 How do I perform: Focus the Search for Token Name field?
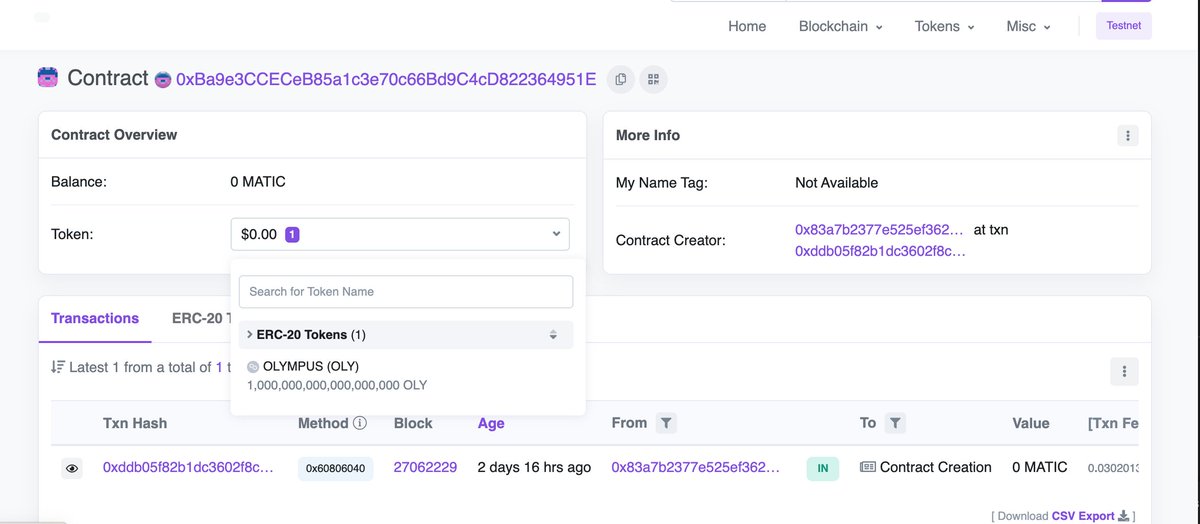pos(406,292)
